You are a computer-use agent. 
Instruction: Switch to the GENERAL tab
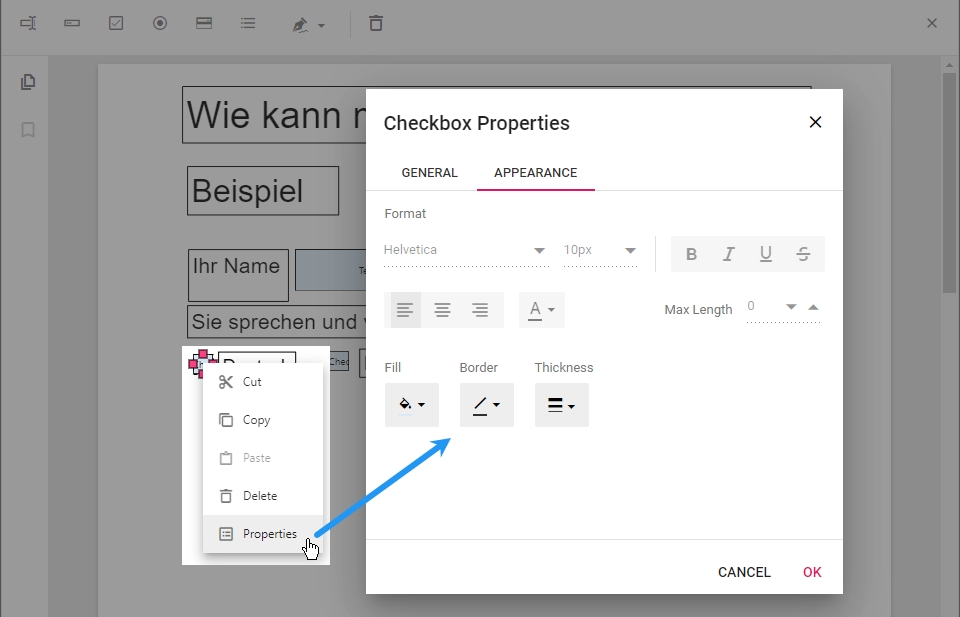[429, 172]
